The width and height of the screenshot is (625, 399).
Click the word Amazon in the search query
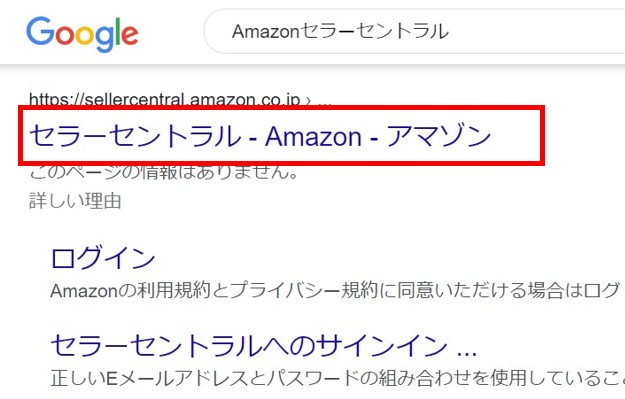point(265,31)
